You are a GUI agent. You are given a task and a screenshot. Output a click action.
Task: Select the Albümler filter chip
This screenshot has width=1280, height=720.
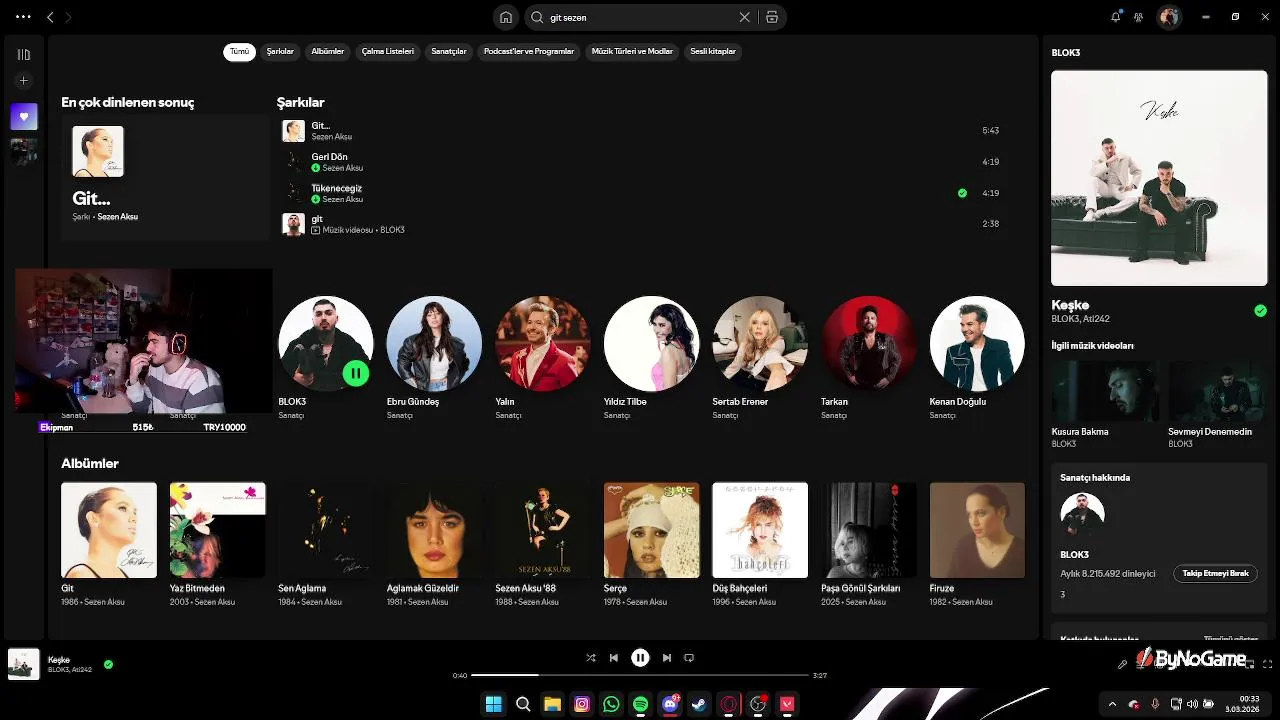pos(328,51)
